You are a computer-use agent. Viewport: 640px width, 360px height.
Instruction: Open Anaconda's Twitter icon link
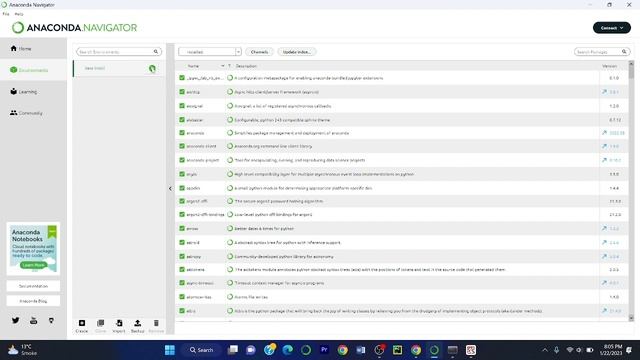[x=16, y=320]
